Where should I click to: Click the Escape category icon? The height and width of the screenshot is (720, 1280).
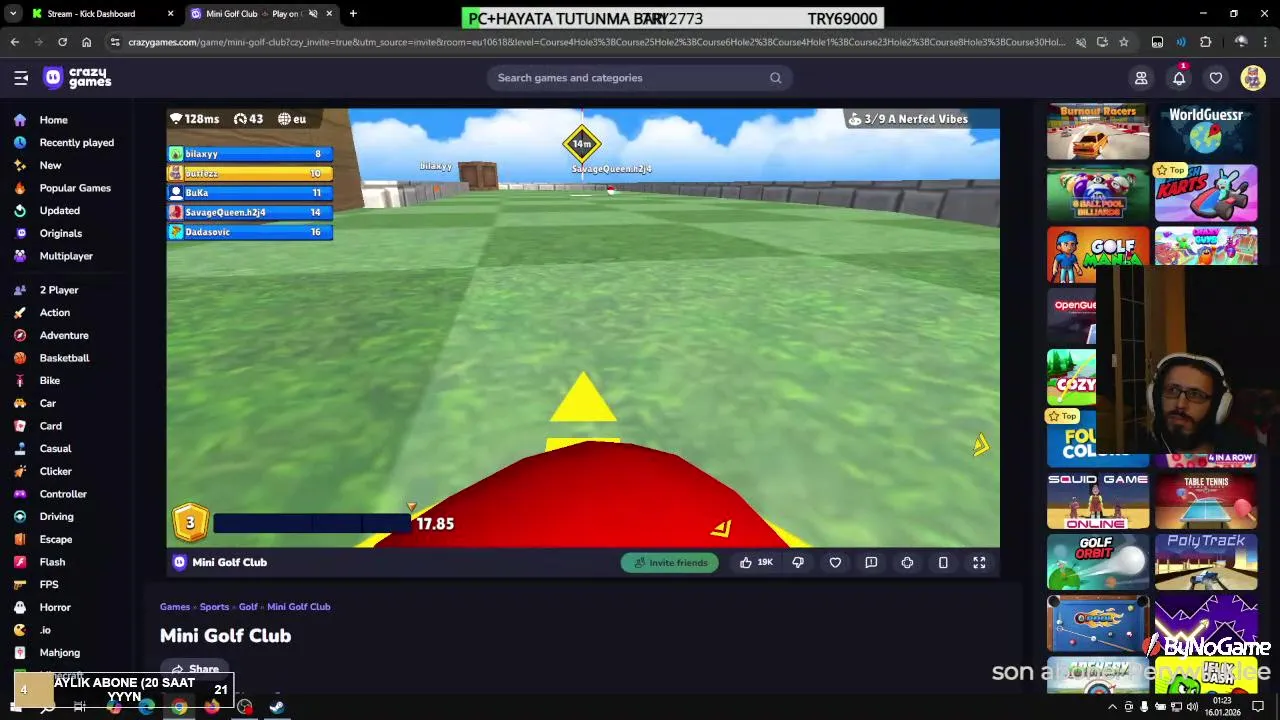[x=20, y=539]
